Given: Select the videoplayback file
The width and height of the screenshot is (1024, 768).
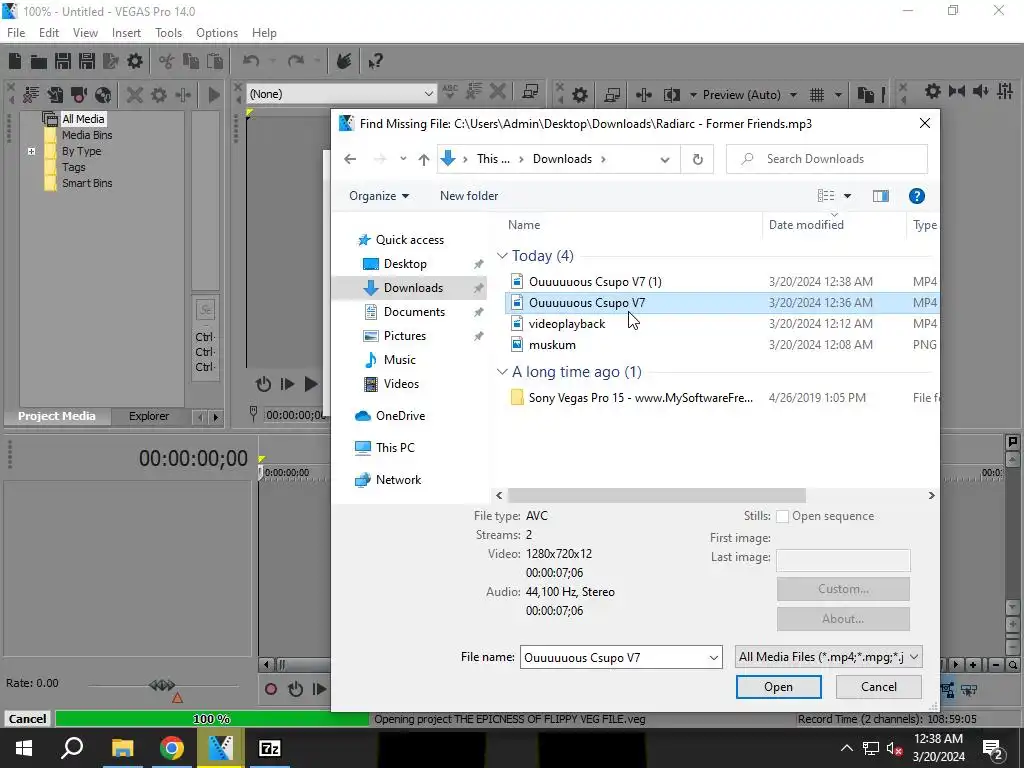Looking at the screenshot, I should click(567, 324).
